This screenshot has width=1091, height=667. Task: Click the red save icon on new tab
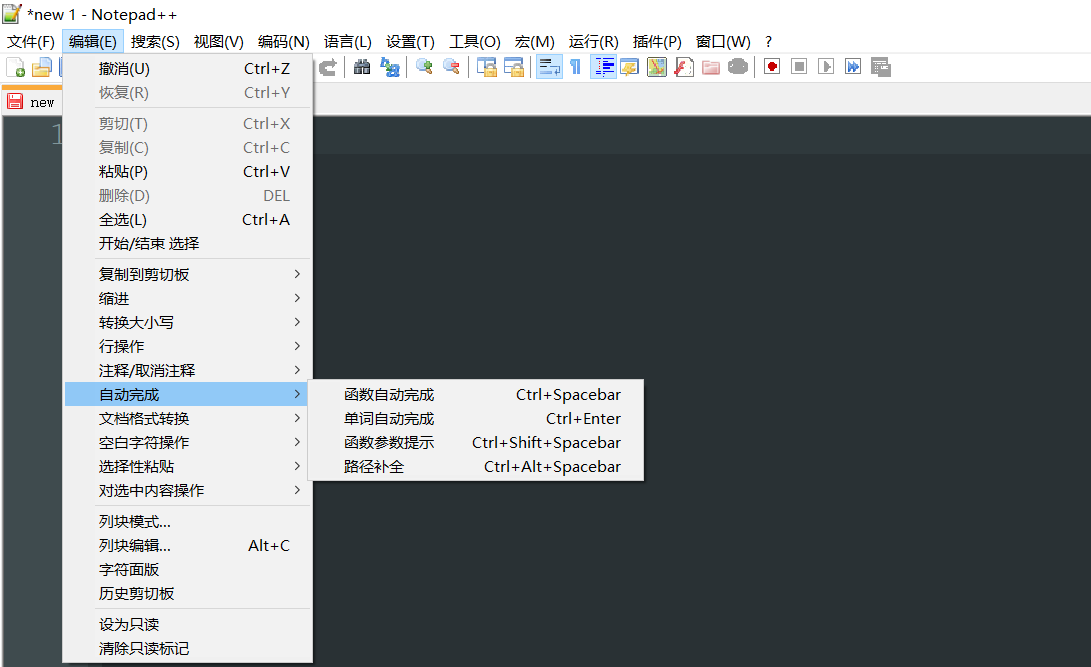15,102
